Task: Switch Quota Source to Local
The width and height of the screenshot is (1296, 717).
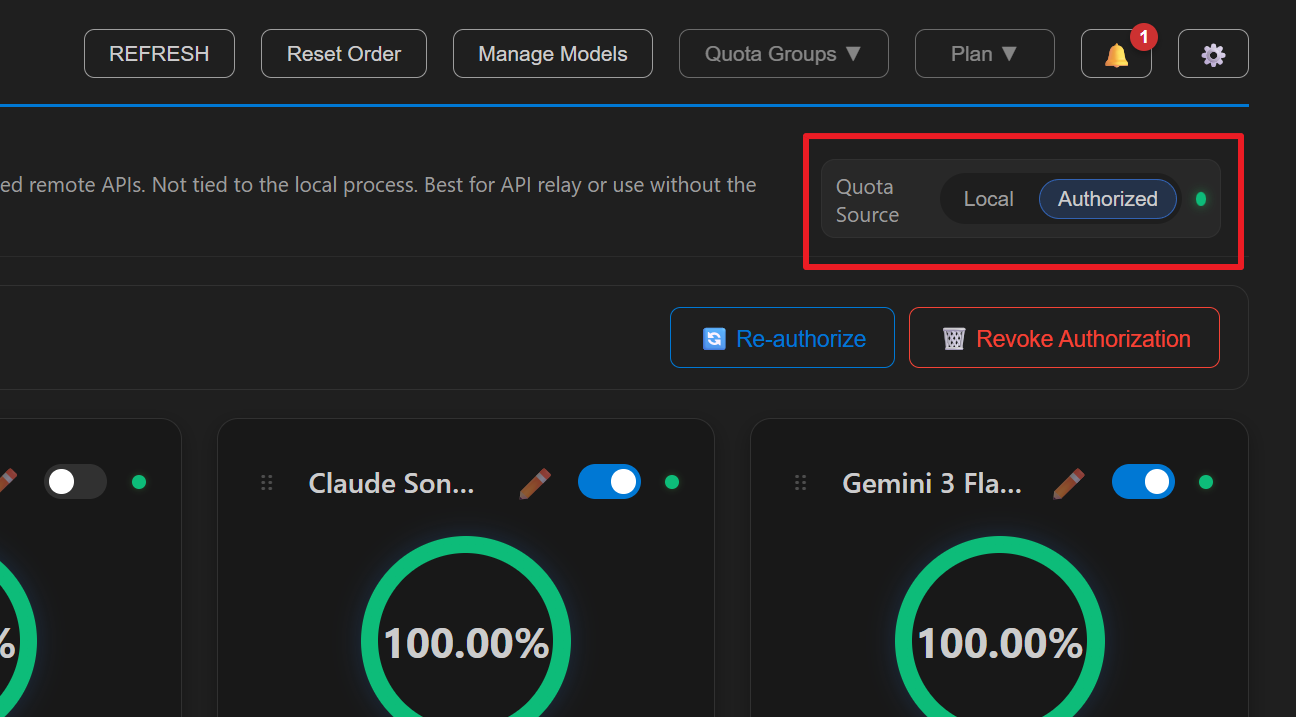Action: pyautogui.click(x=988, y=199)
